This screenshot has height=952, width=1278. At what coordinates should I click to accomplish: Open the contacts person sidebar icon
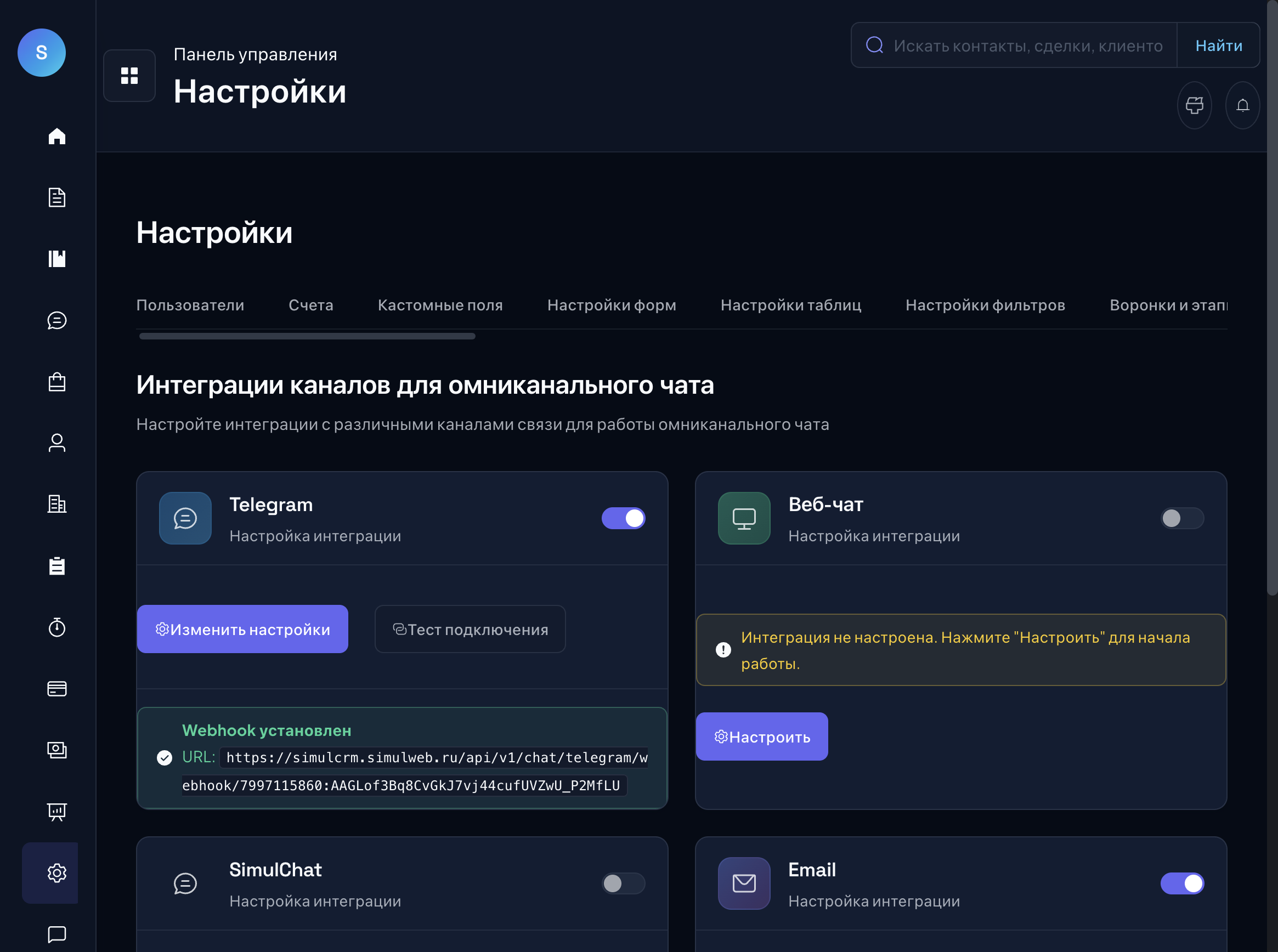coord(56,443)
